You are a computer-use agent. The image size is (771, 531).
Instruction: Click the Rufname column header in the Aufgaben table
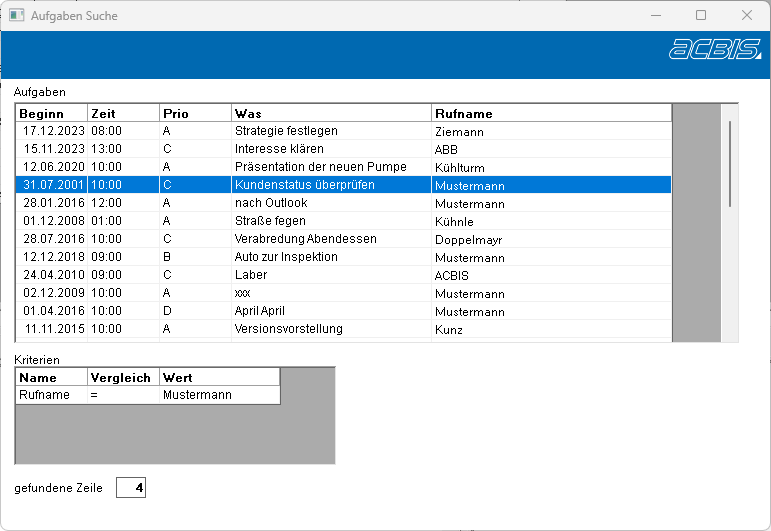pyautogui.click(x=550, y=113)
